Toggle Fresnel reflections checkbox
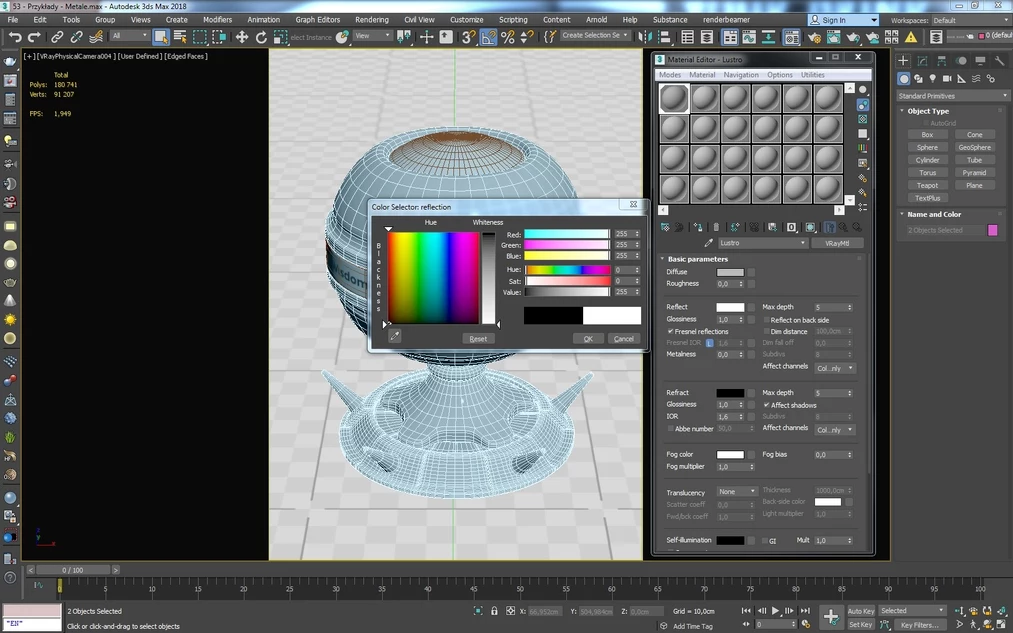The image size is (1013, 633). point(671,331)
